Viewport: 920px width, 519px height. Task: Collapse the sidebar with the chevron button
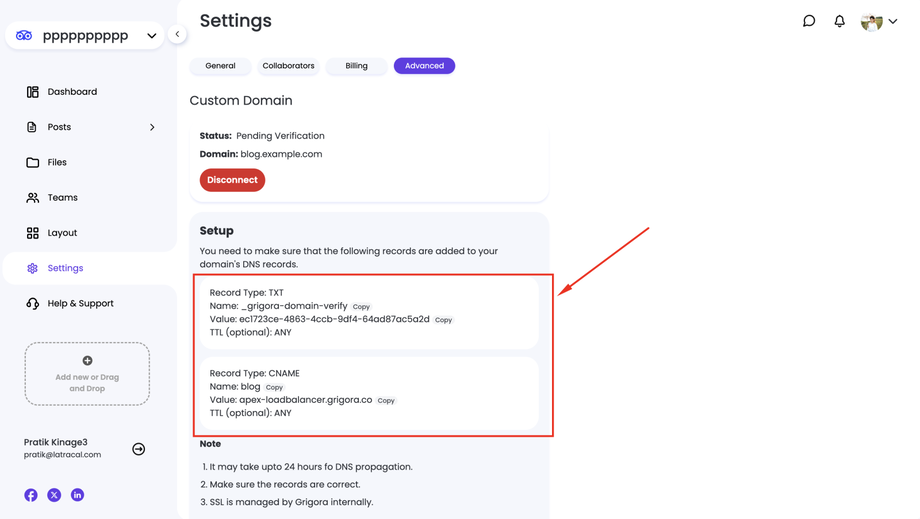coord(177,34)
